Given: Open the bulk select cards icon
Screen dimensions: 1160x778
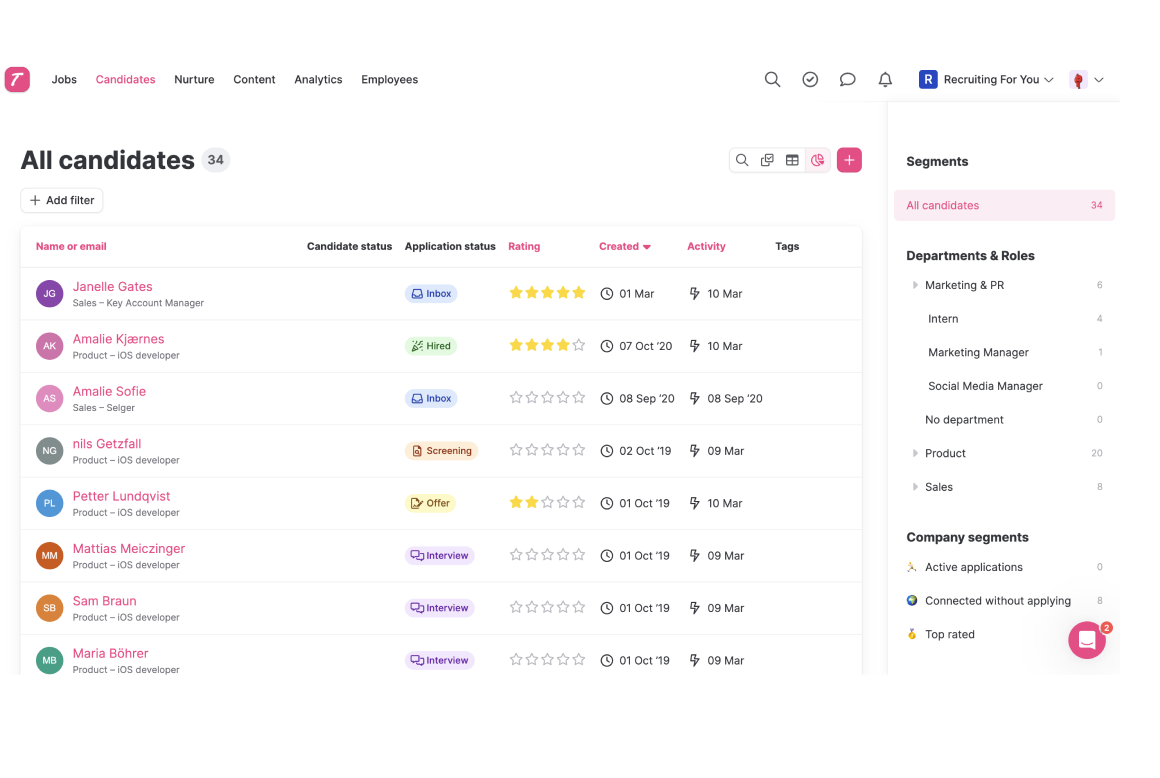Looking at the screenshot, I should coord(767,160).
